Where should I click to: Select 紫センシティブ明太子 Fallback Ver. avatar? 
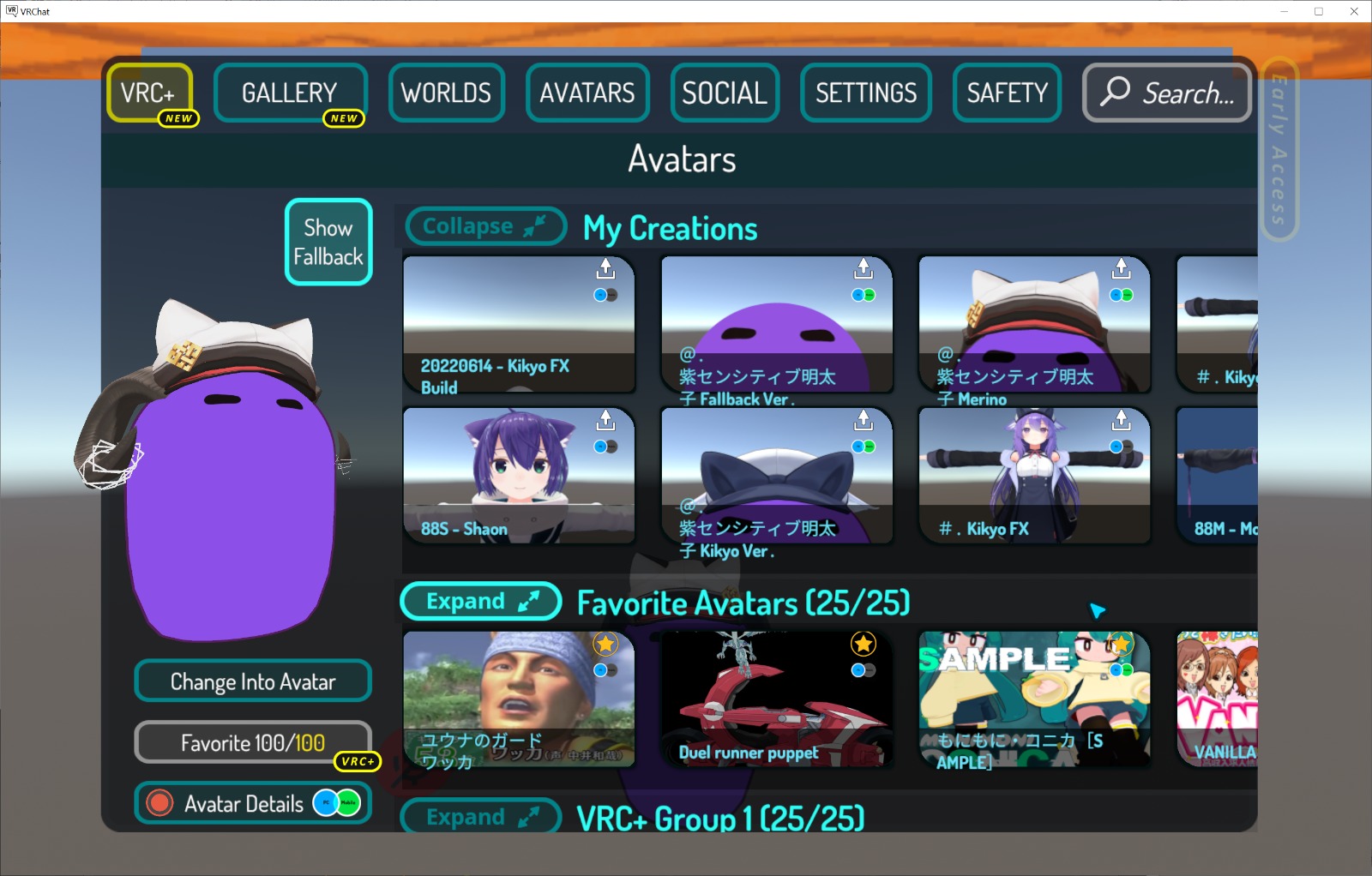coord(777,324)
